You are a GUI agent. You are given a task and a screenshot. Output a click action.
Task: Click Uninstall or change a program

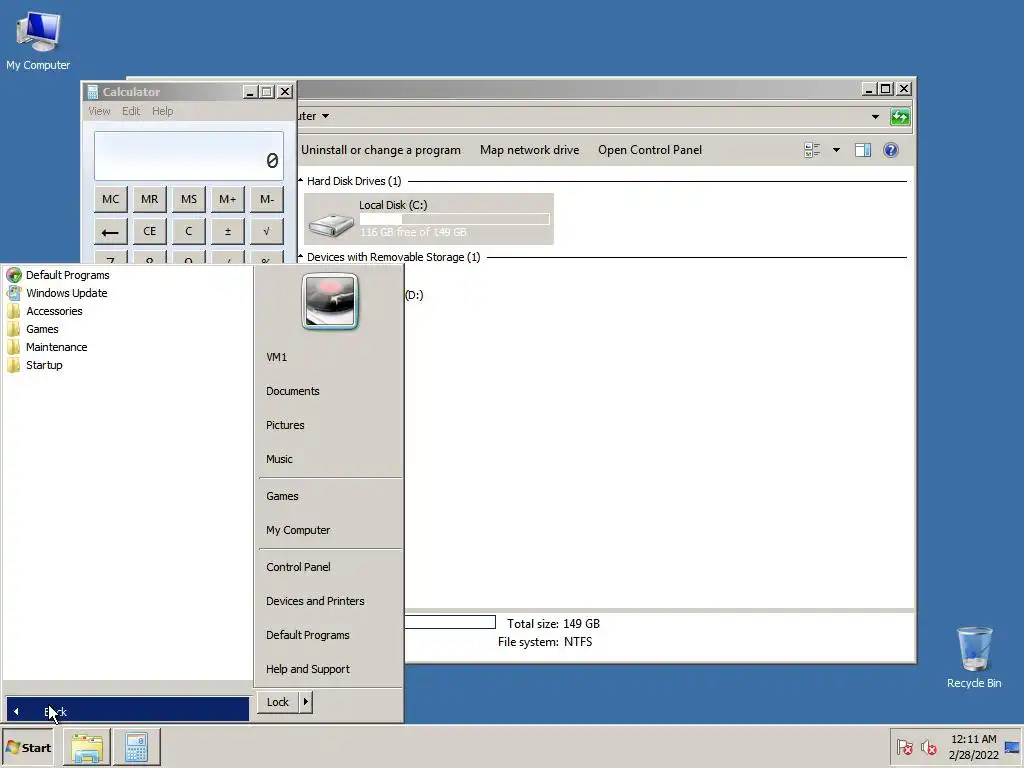coord(381,150)
